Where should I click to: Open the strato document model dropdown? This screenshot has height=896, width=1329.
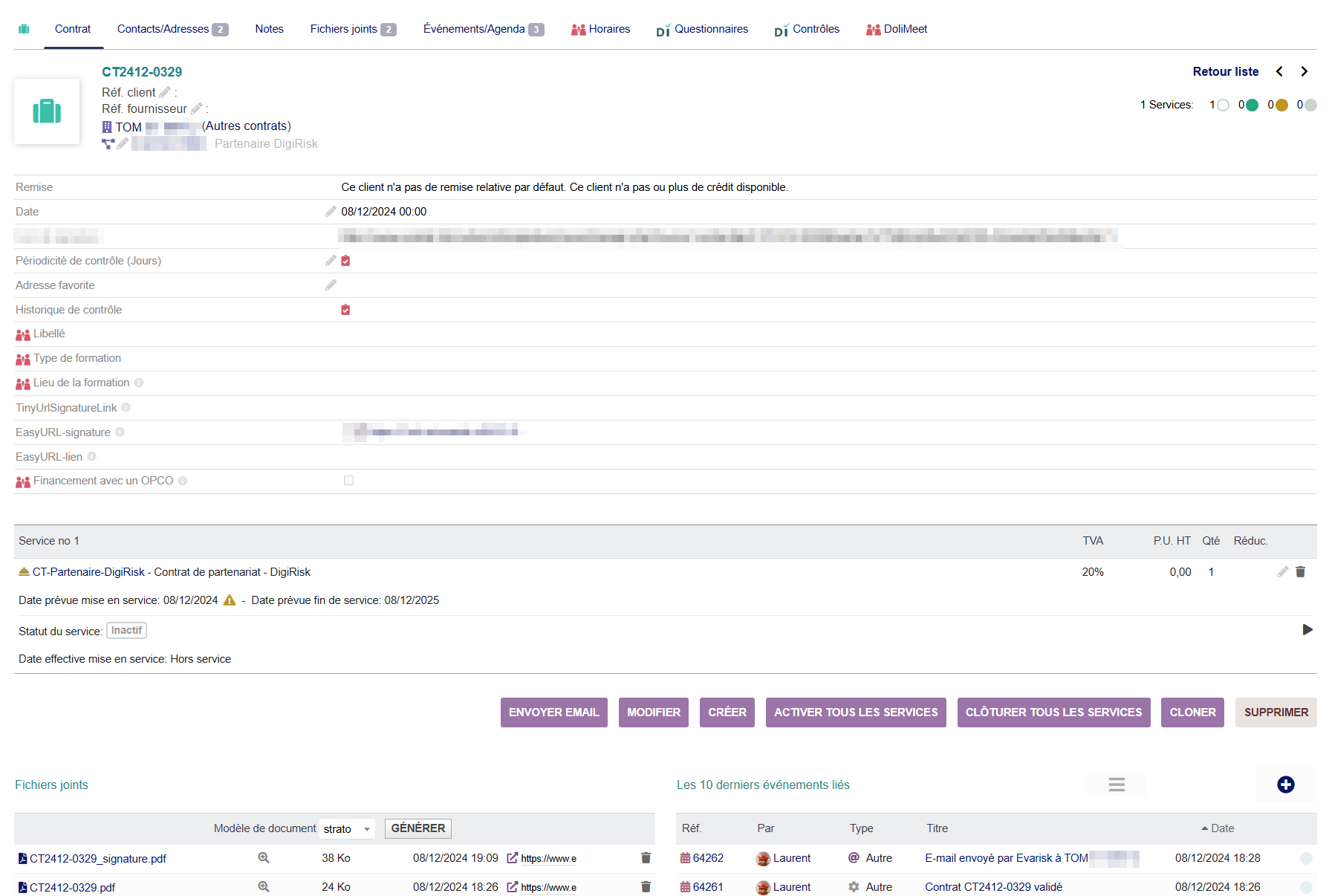(347, 829)
